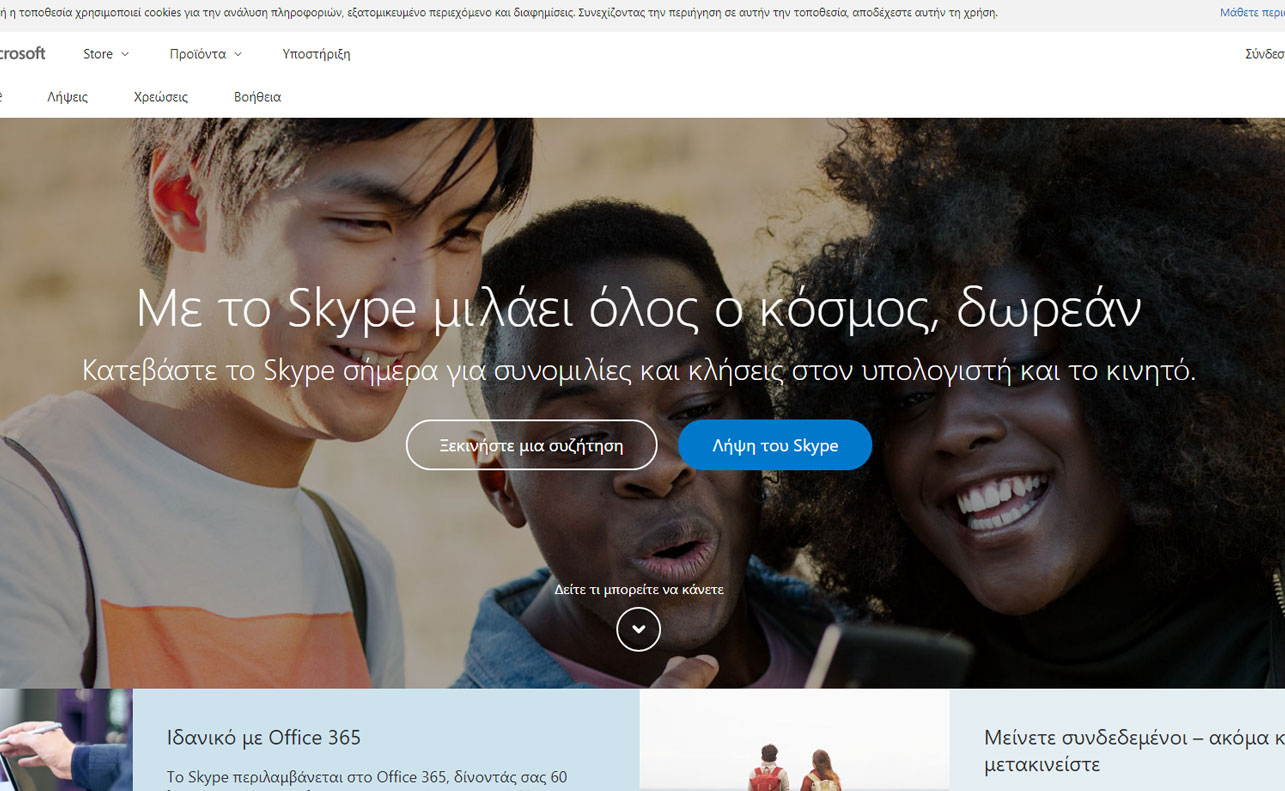Image resolution: width=1285 pixels, height=791 pixels.
Task: Go to the Λήψεις tab
Action: (x=67, y=97)
